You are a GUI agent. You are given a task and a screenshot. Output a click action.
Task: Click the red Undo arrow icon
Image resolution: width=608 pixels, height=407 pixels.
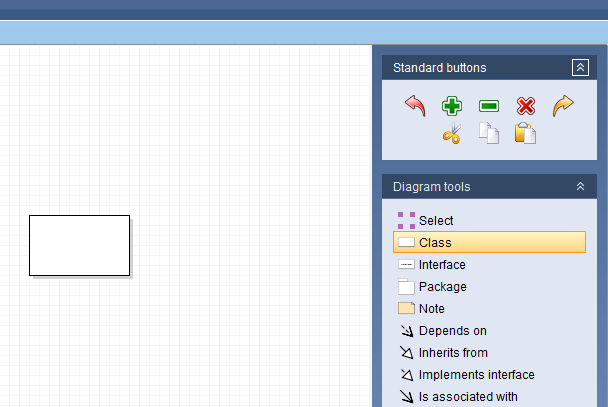pyautogui.click(x=415, y=105)
